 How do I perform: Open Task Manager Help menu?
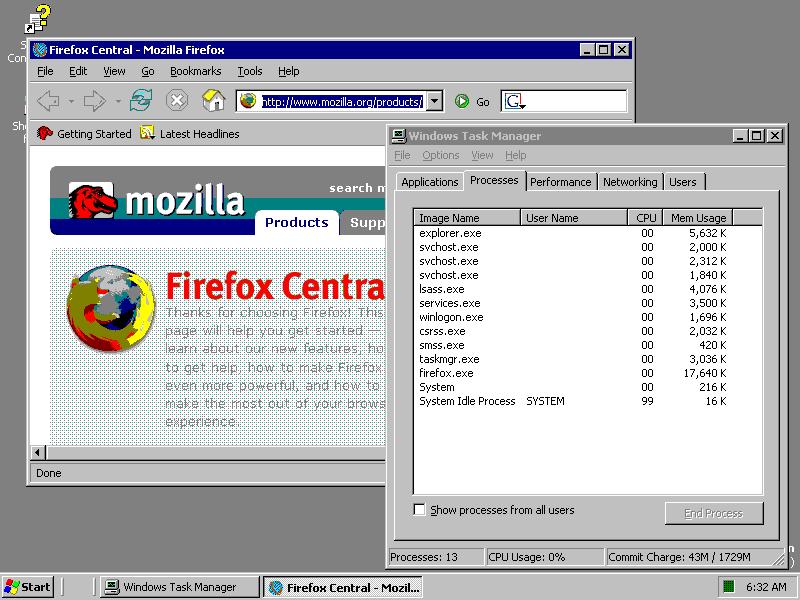(516, 155)
